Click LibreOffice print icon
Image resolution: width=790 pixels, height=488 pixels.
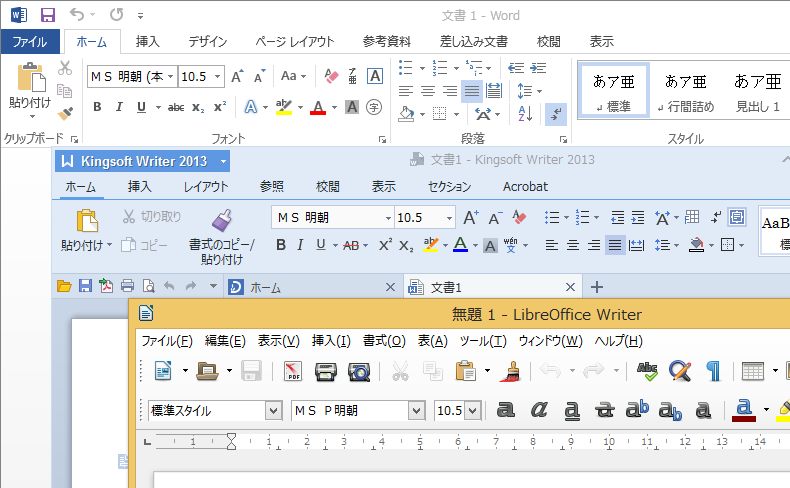pos(325,372)
